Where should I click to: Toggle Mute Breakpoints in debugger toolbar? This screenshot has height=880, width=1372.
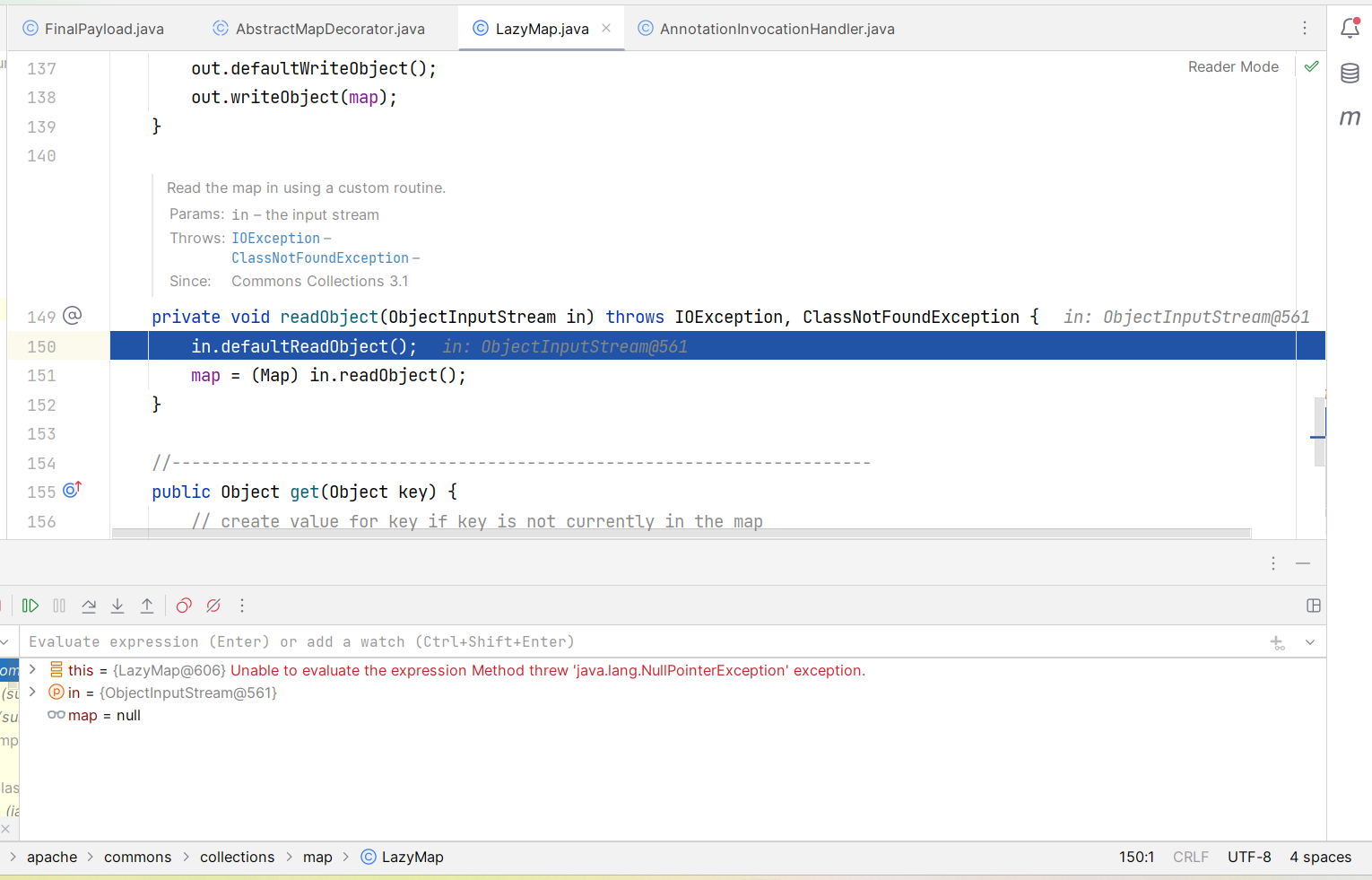tap(213, 606)
